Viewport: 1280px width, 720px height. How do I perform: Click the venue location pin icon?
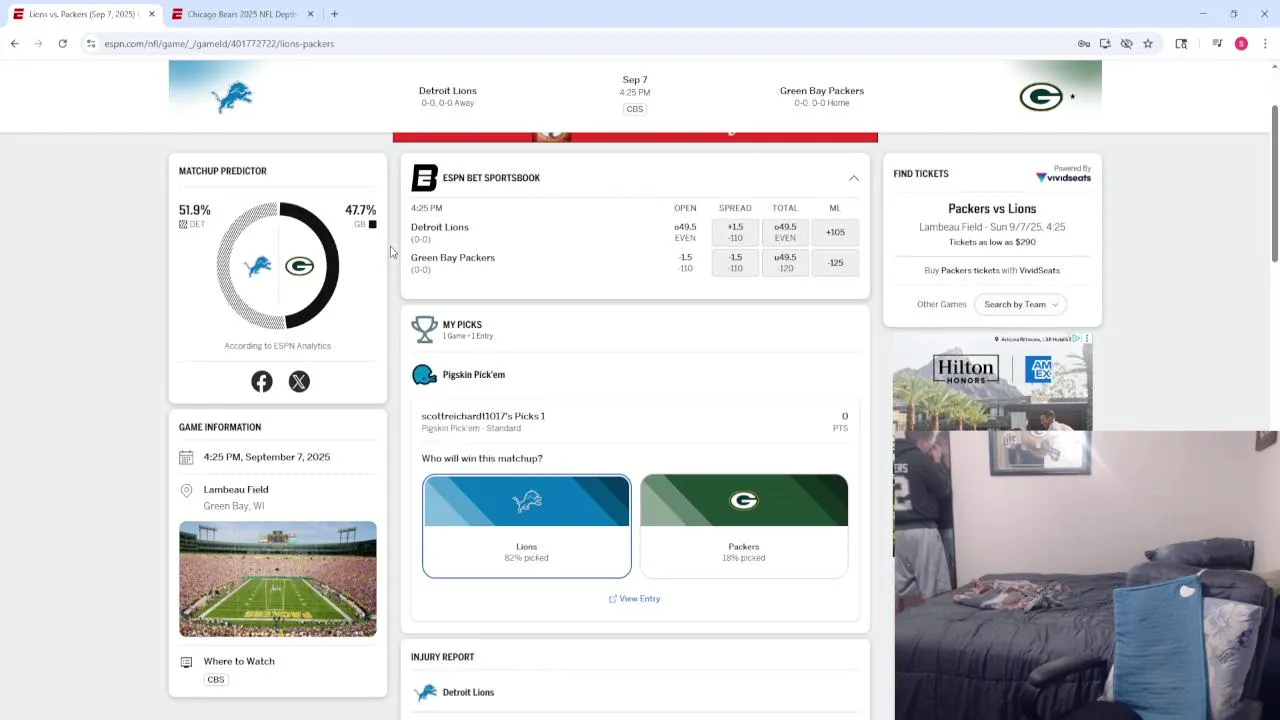click(186, 490)
